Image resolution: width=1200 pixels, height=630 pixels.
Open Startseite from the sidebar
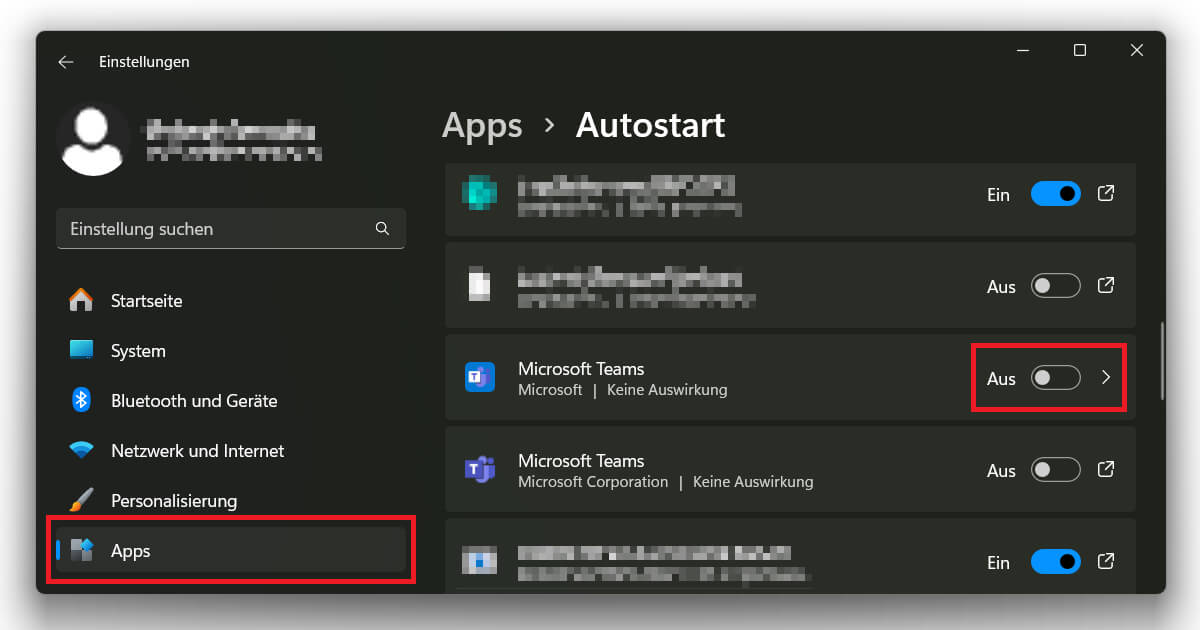click(x=80, y=300)
